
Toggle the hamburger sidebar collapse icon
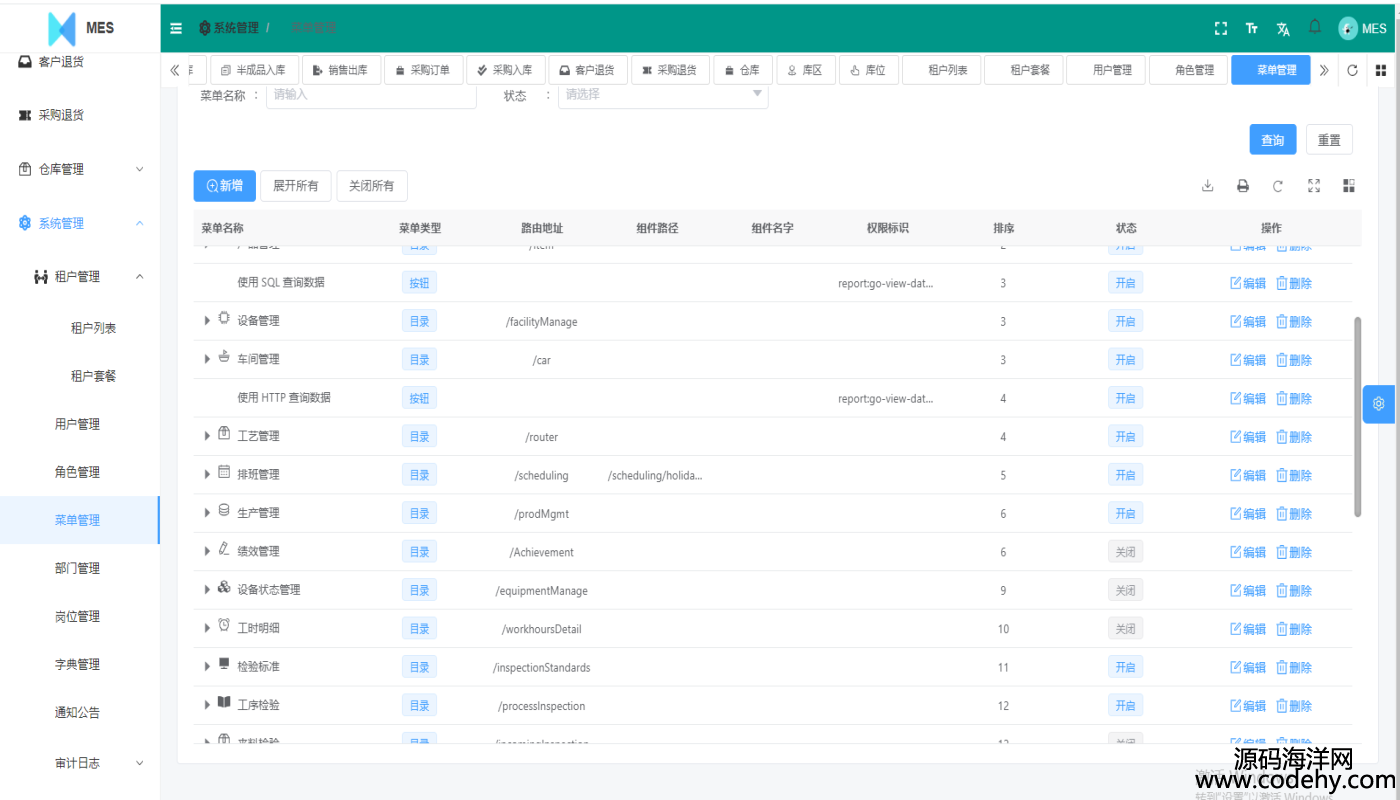click(x=176, y=29)
